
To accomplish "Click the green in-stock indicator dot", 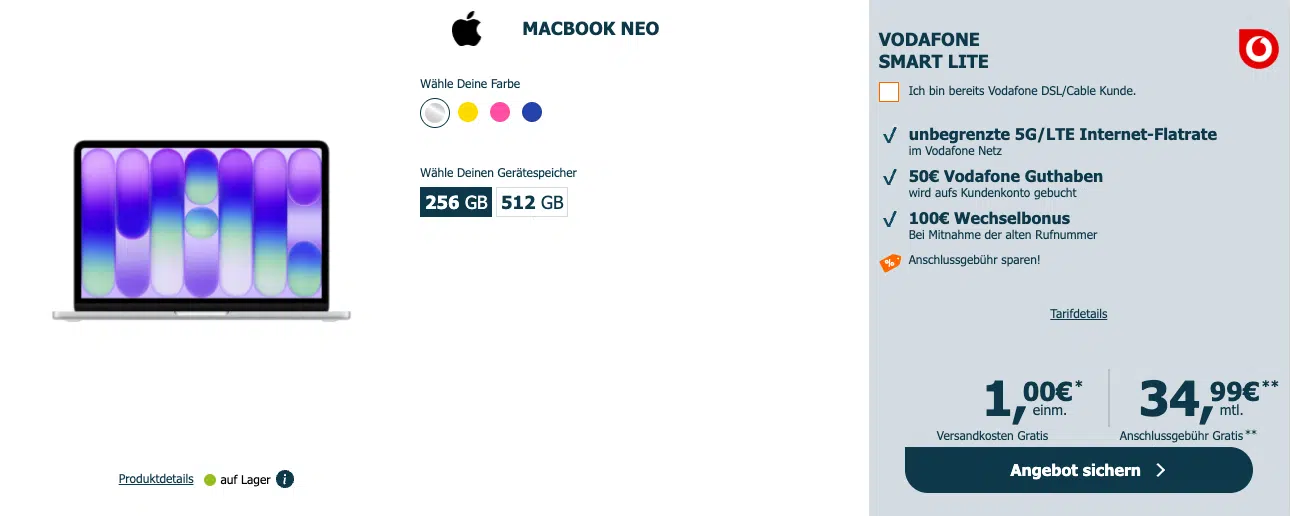I will (210, 480).
